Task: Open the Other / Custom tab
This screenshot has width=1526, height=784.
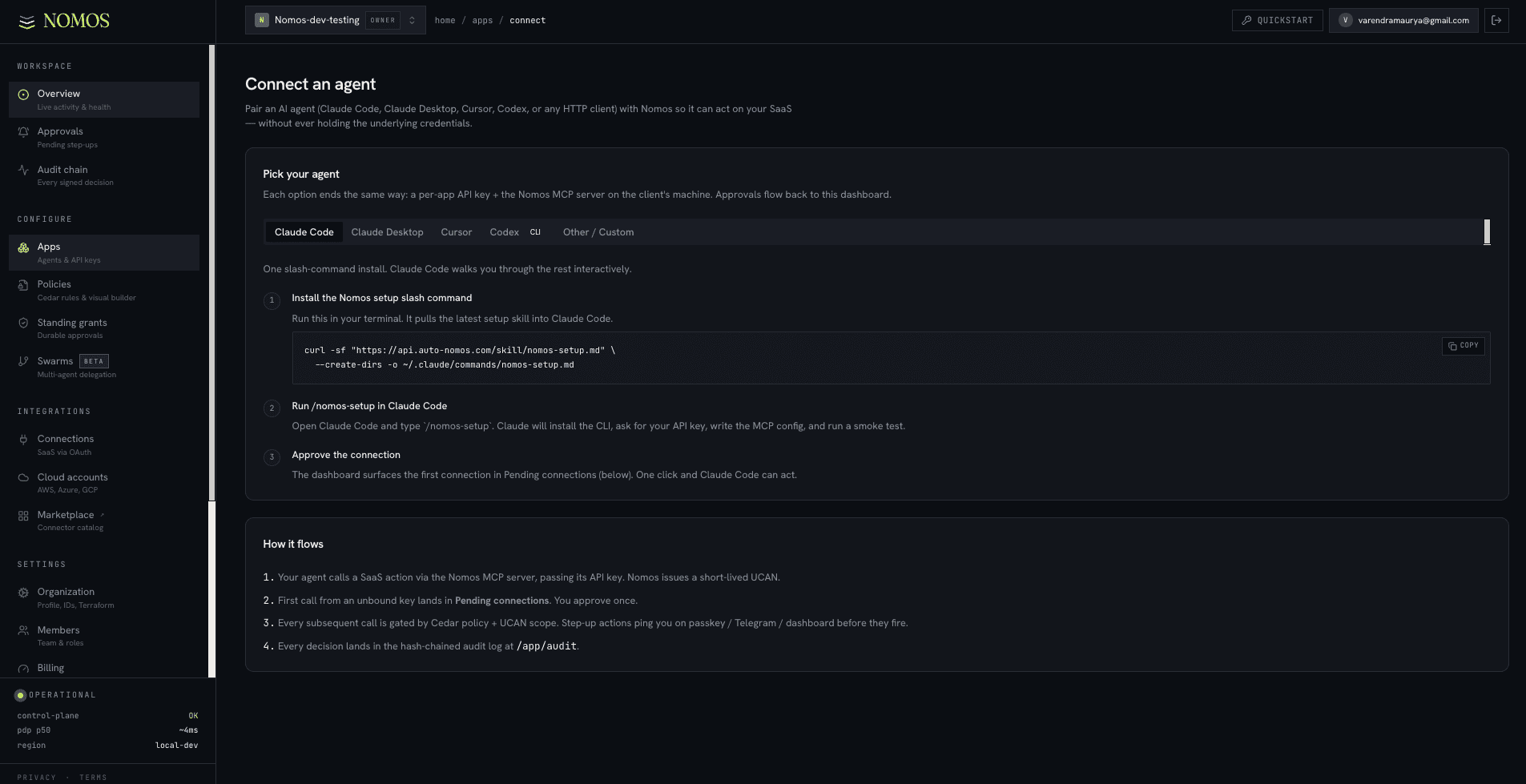Action: [x=598, y=232]
